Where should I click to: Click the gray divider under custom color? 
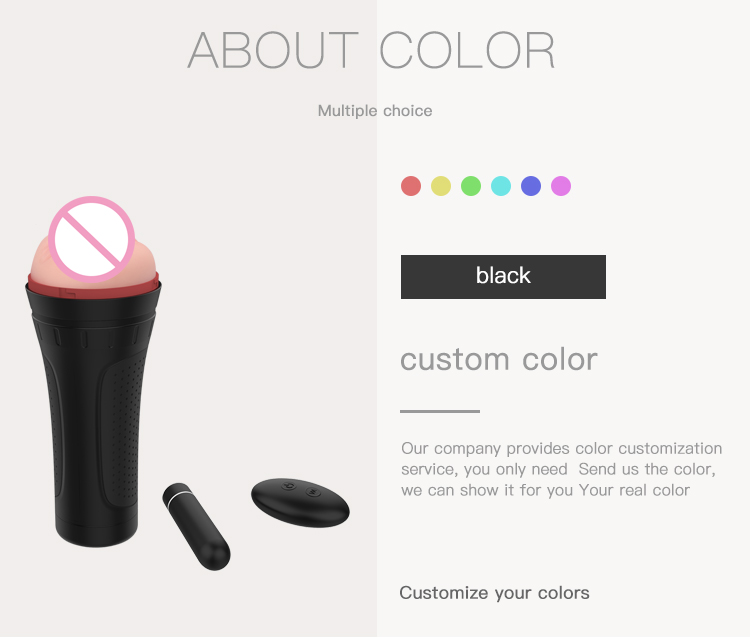(x=440, y=411)
